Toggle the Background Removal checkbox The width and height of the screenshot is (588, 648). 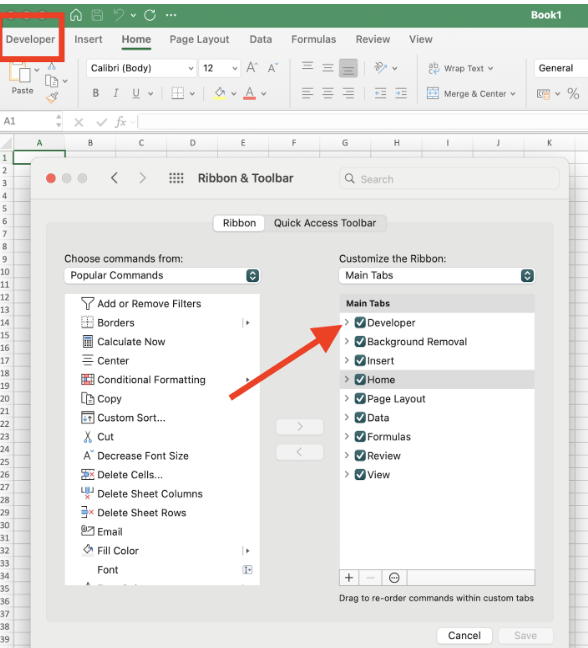[x=360, y=341]
